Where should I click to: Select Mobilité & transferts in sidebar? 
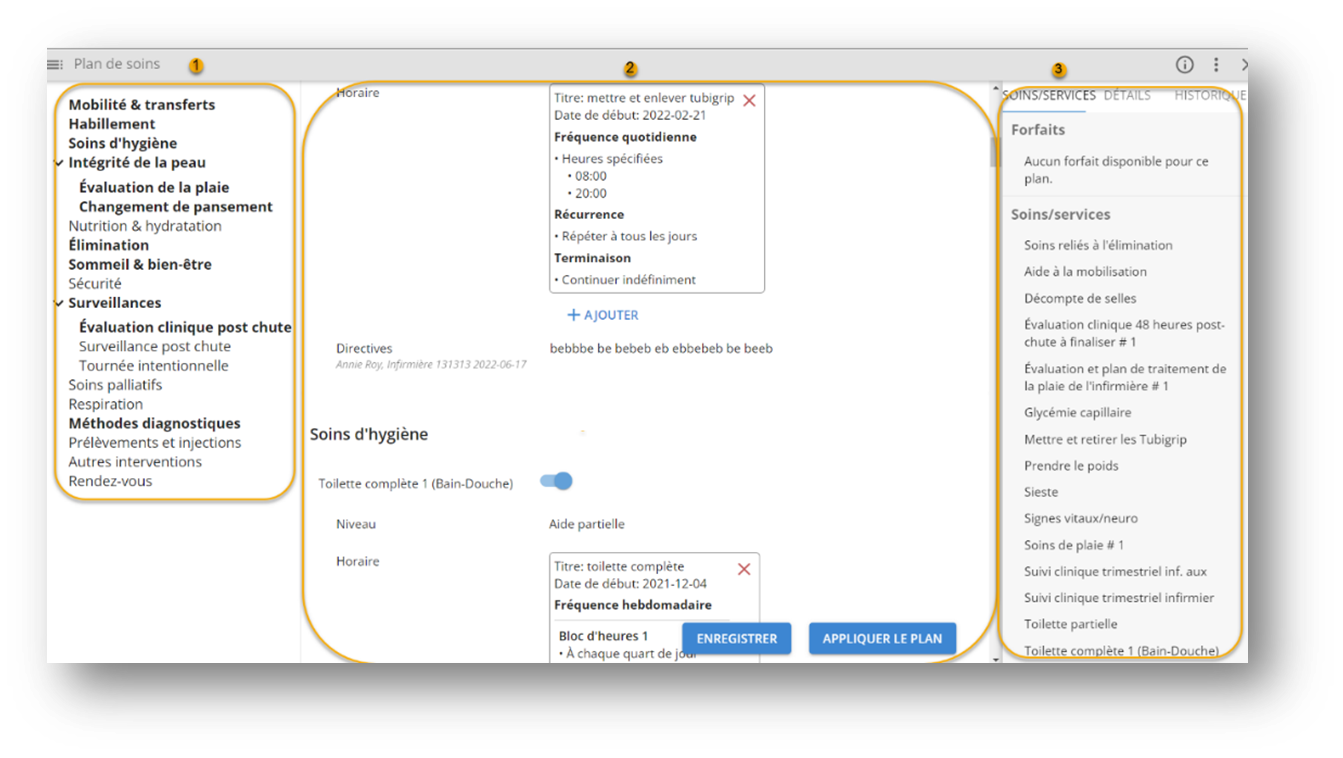coord(141,105)
